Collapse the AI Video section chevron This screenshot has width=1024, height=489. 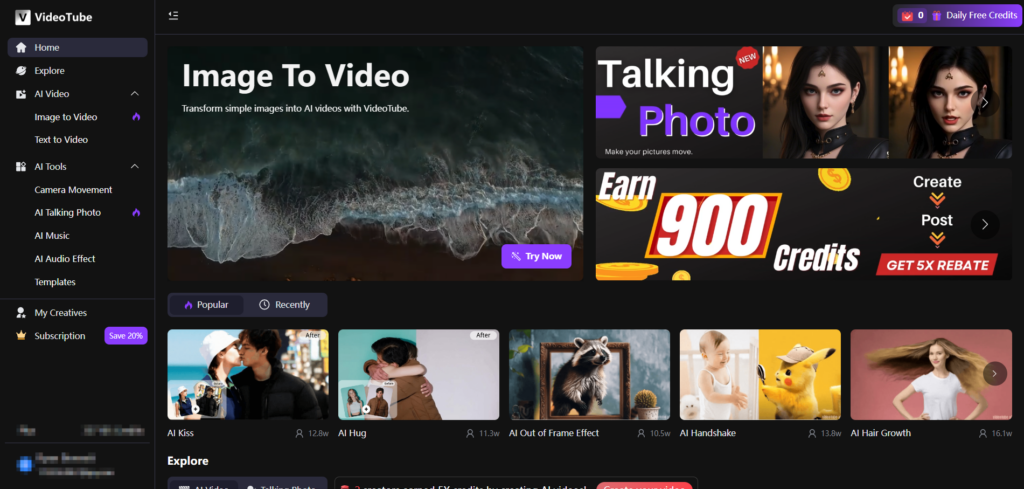135,94
